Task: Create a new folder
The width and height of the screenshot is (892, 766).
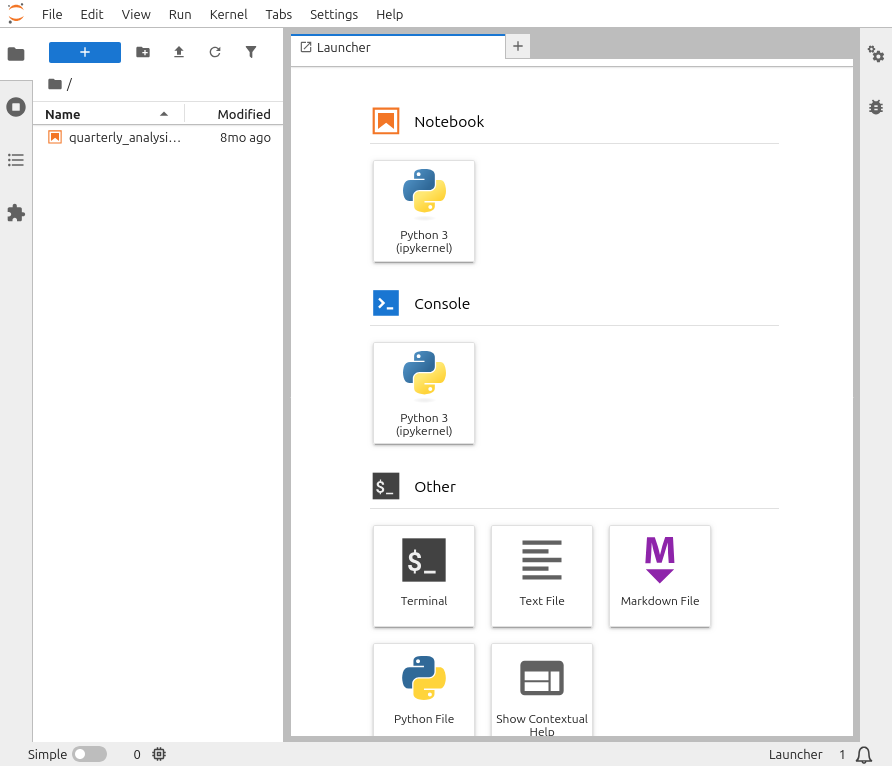Action: click(143, 52)
